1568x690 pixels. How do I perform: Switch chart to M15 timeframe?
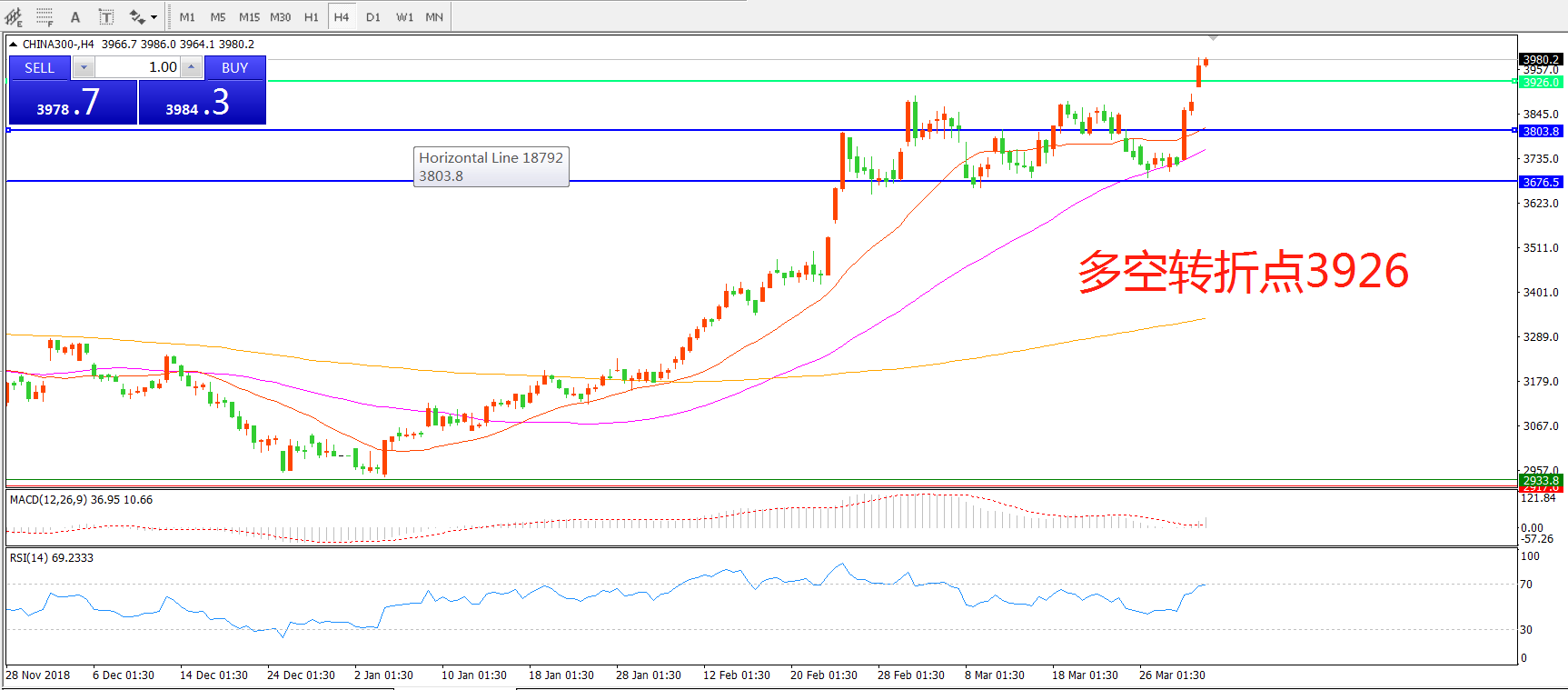coord(249,16)
